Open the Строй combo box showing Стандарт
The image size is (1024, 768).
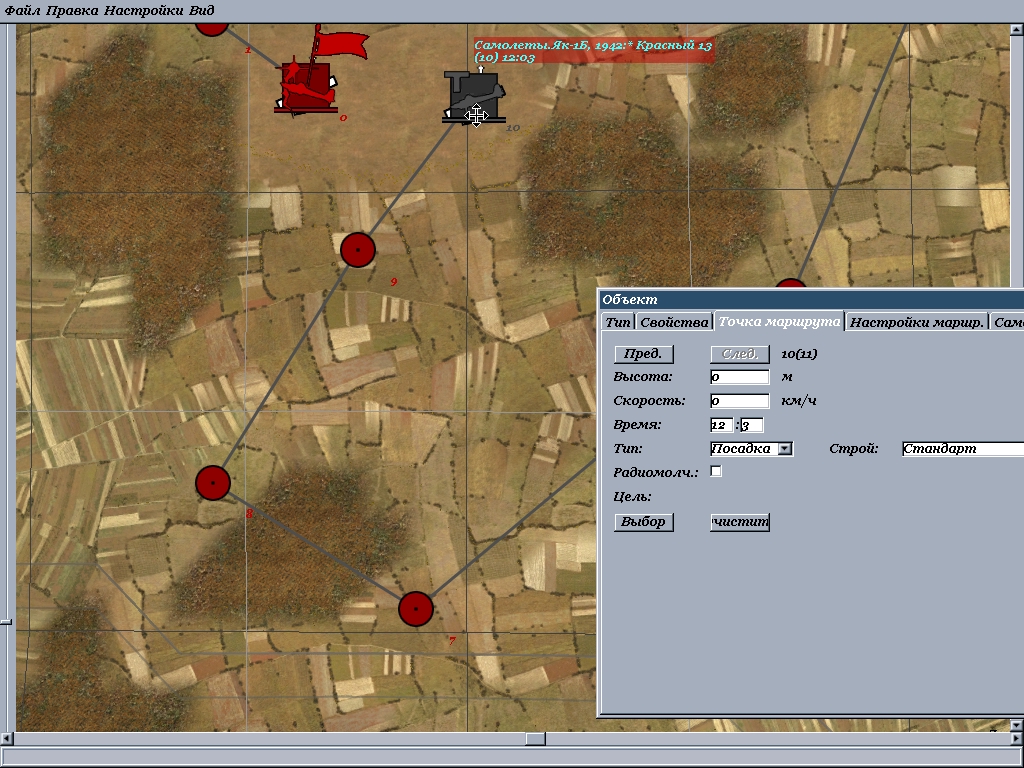963,449
